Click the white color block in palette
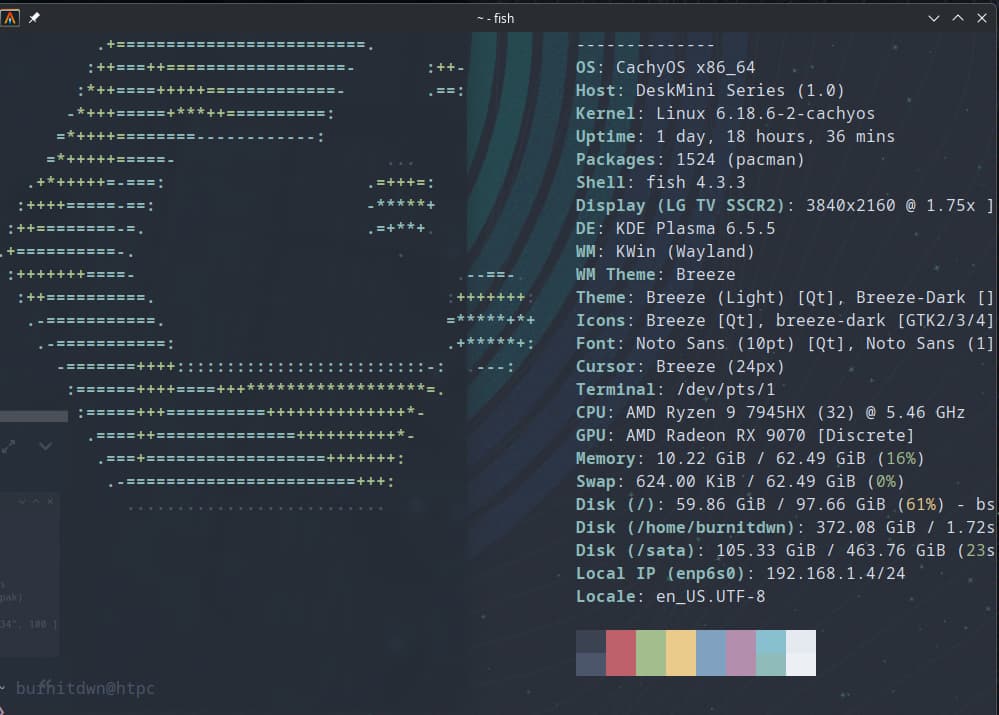Image resolution: width=999 pixels, height=715 pixels. [801, 653]
